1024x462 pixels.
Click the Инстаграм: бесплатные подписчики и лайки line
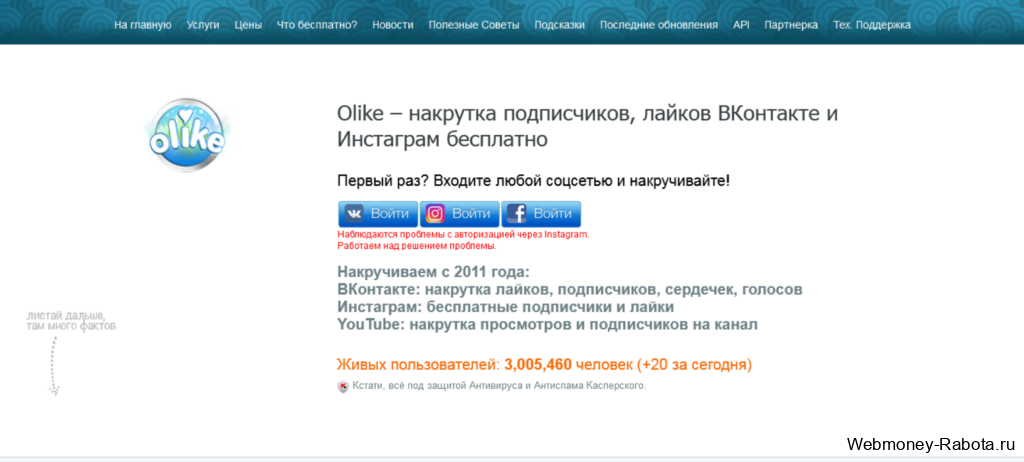tap(506, 307)
